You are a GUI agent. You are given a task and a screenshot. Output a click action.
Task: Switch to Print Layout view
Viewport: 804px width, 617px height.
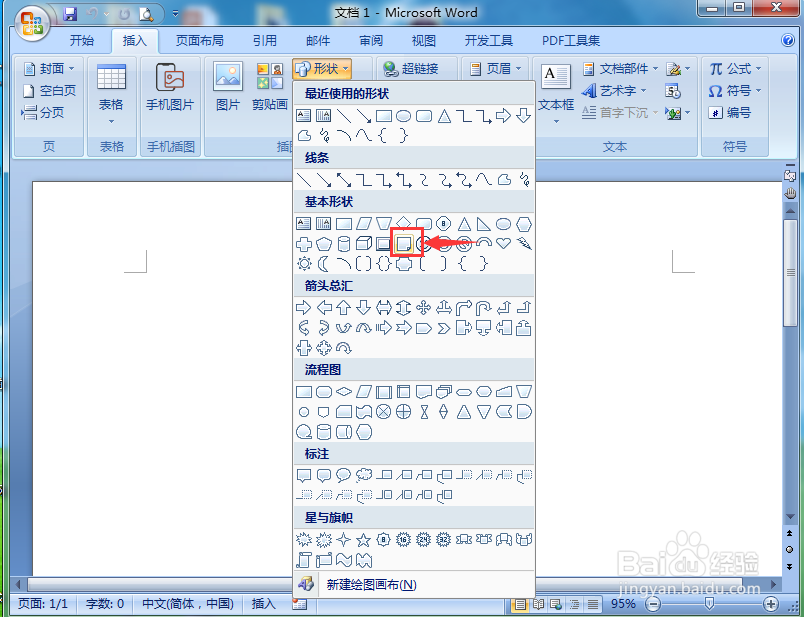(519, 604)
